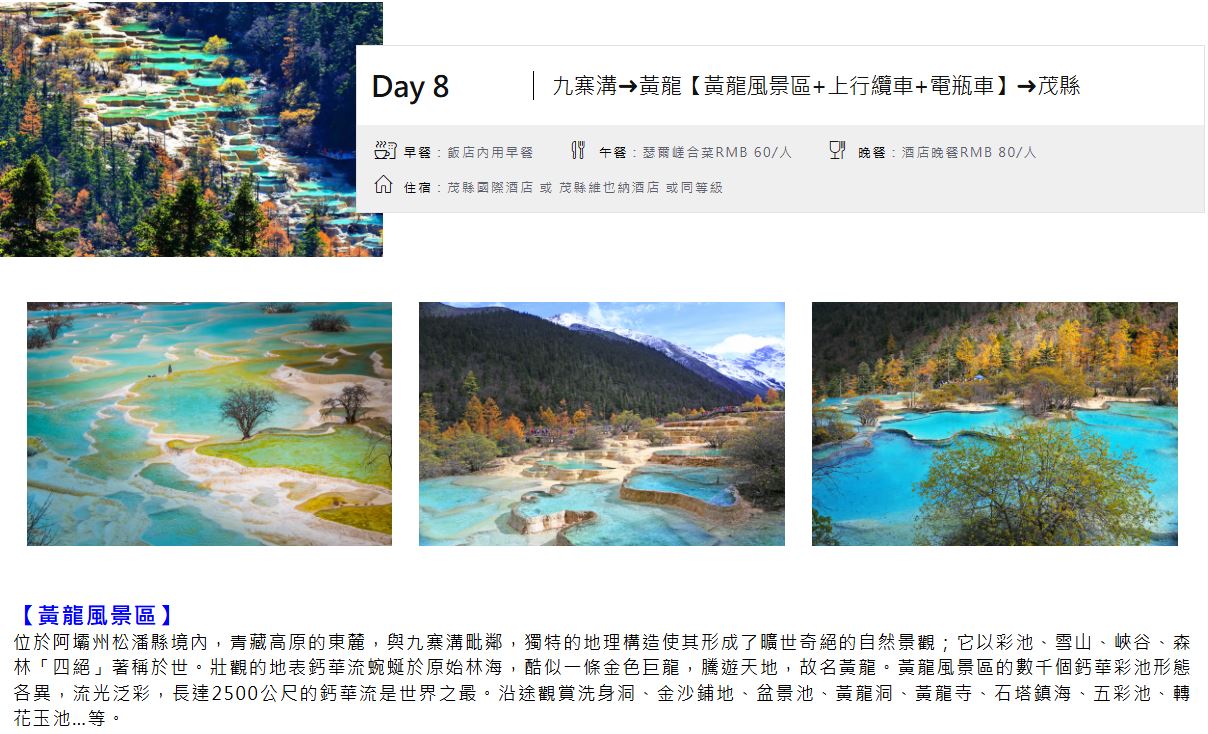
Task: Open the turquoise pools with bare trees photo
Action: tap(209, 424)
